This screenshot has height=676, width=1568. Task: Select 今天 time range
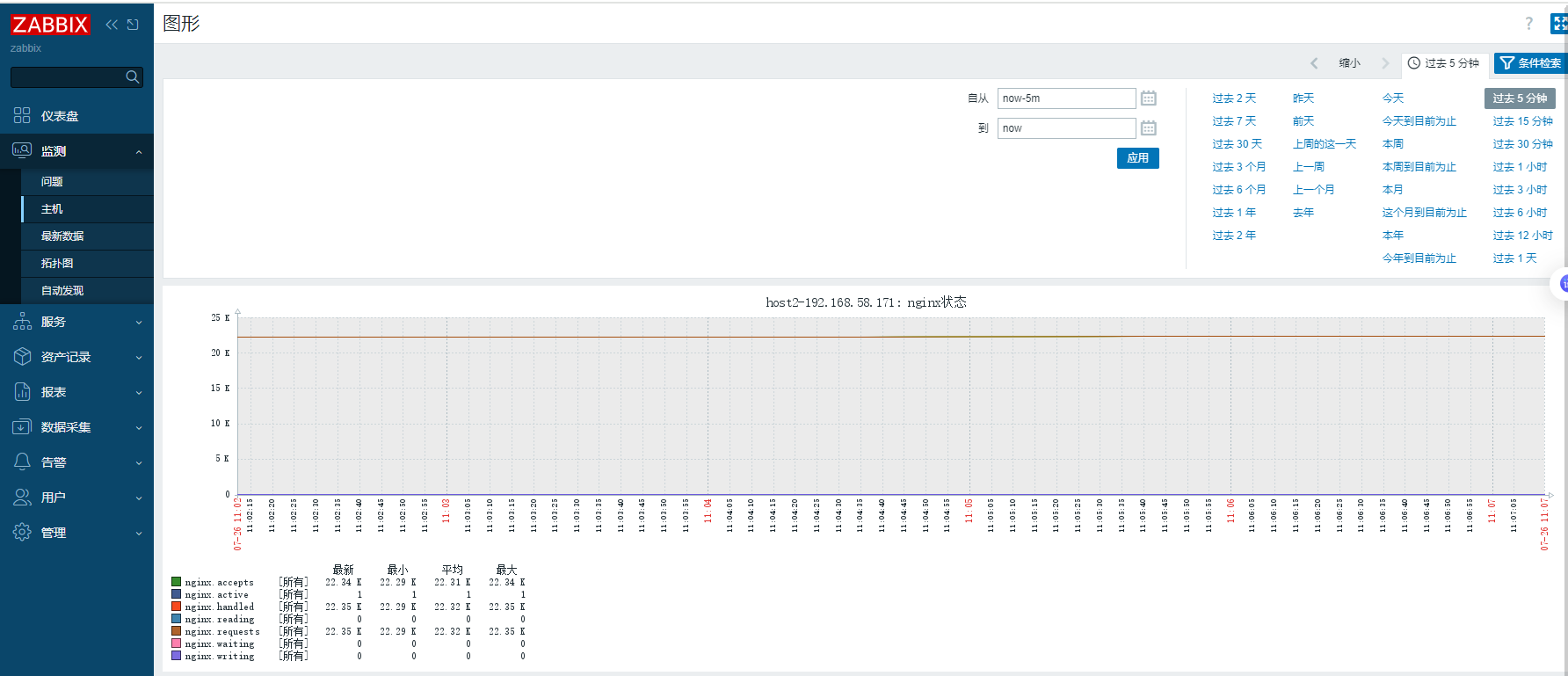1393,98
